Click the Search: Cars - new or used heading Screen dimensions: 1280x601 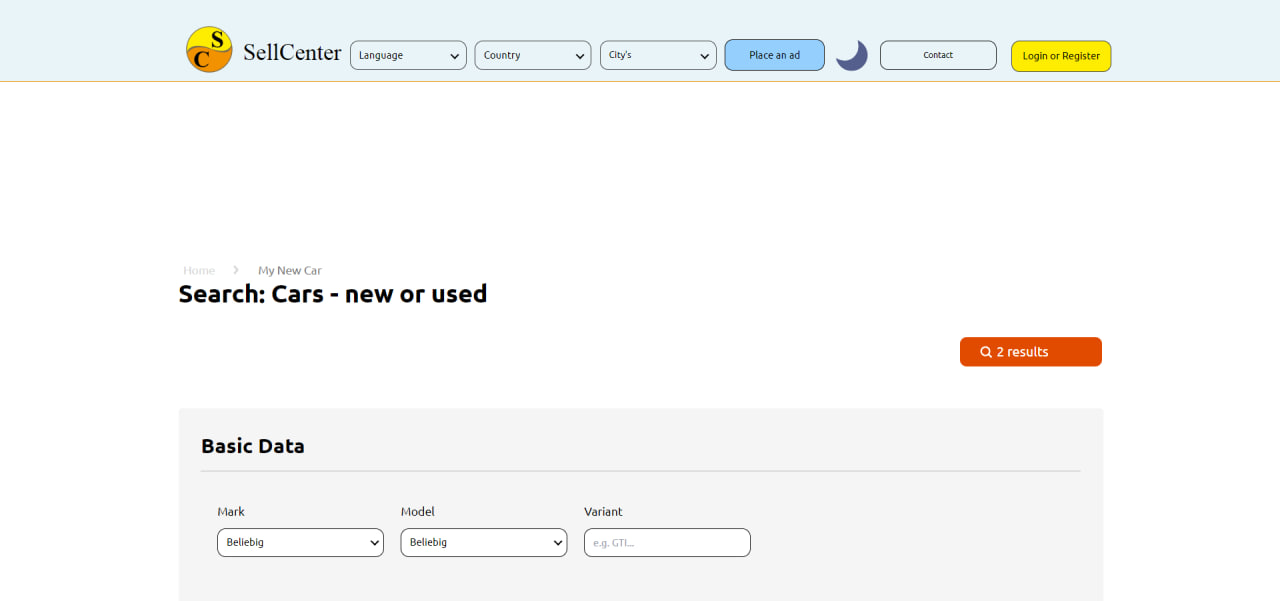pos(333,294)
